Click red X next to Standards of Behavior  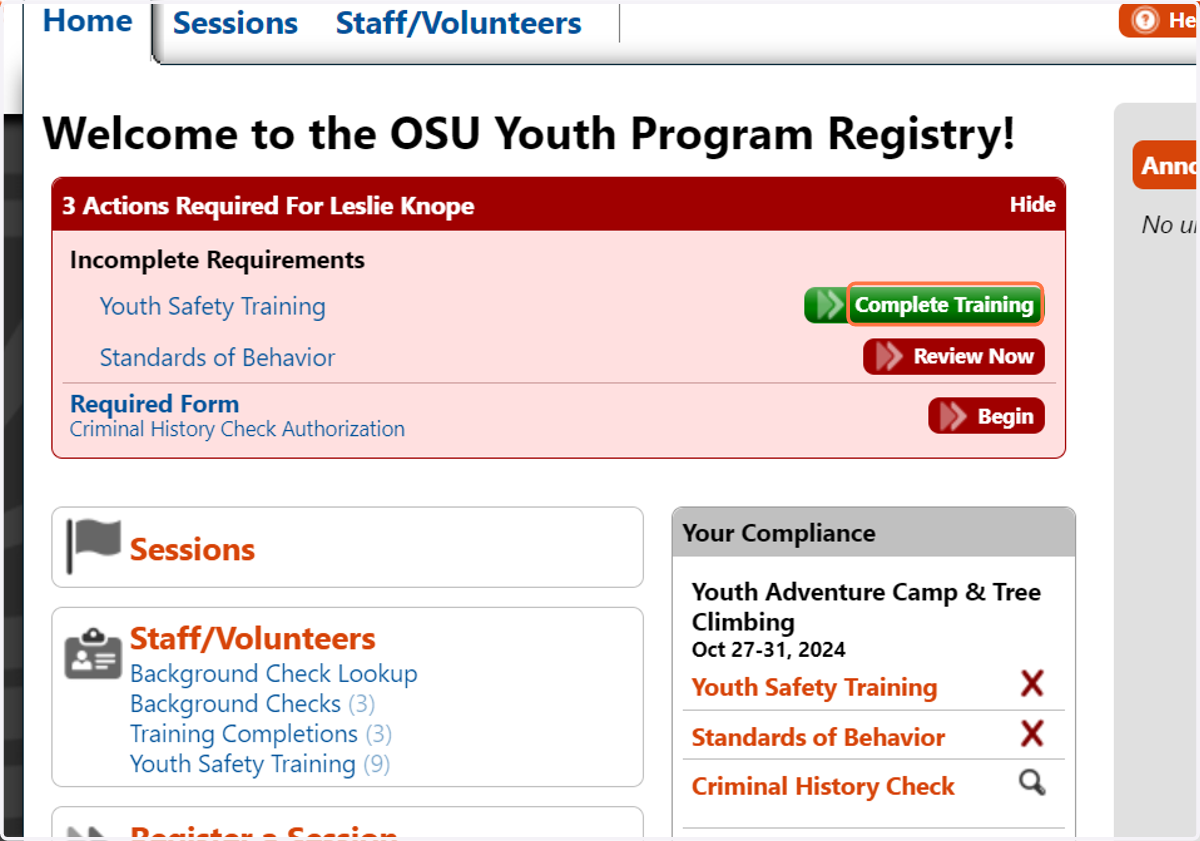(x=1032, y=734)
